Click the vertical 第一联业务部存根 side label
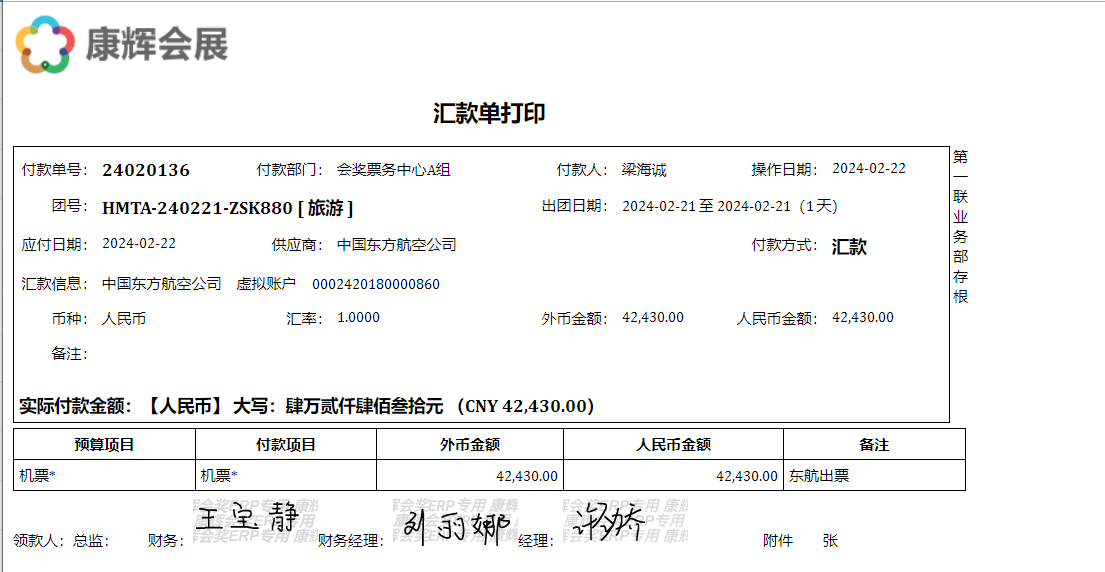This screenshot has width=1105, height=572. [960, 227]
